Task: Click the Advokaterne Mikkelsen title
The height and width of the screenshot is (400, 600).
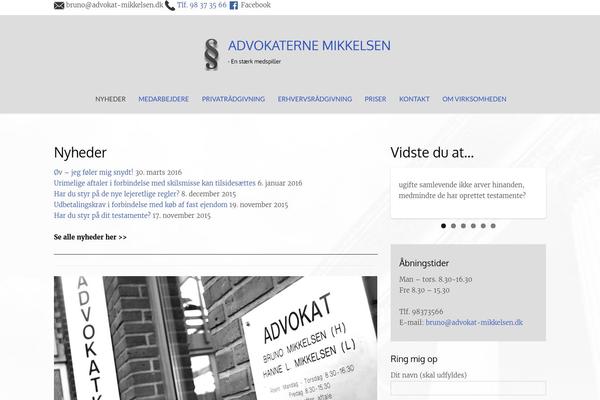Action: (x=309, y=46)
